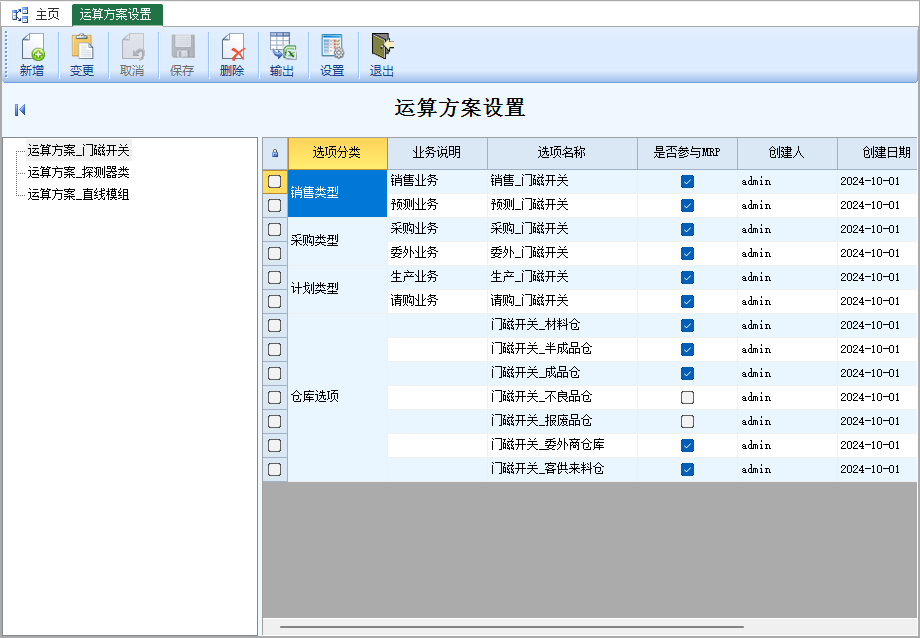Select the 运算方案设置 tab

(x=116, y=15)
